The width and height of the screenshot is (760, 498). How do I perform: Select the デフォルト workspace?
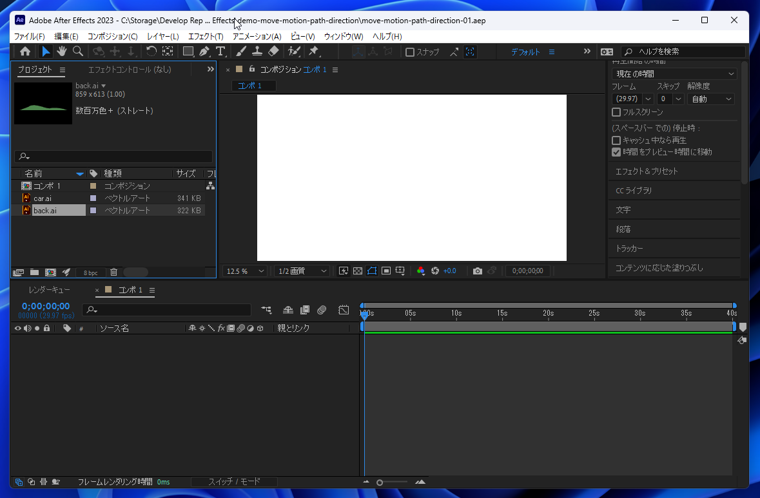pos(525,52)
